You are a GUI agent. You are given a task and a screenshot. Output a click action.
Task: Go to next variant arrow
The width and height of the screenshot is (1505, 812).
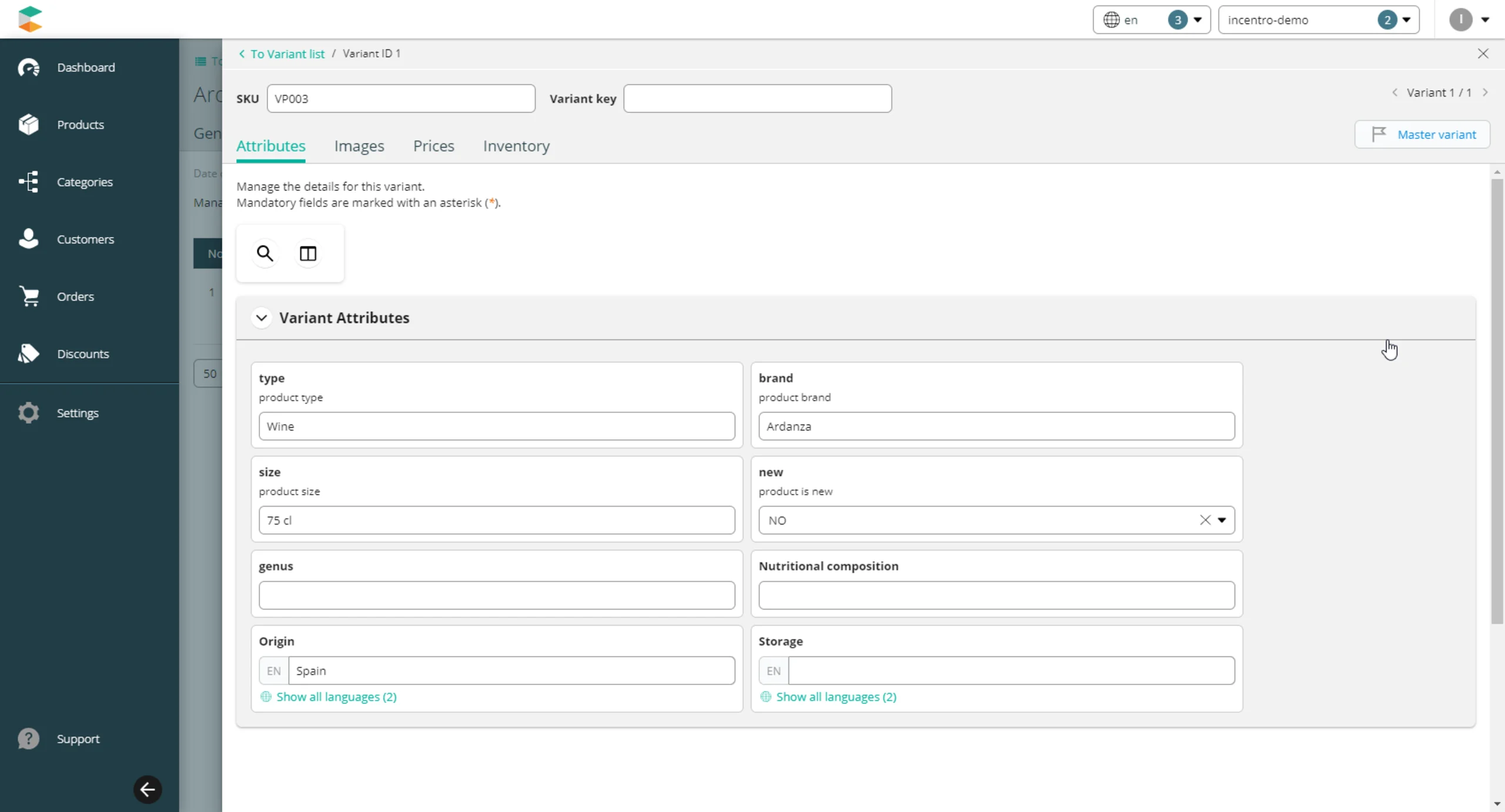point(1485,92)
